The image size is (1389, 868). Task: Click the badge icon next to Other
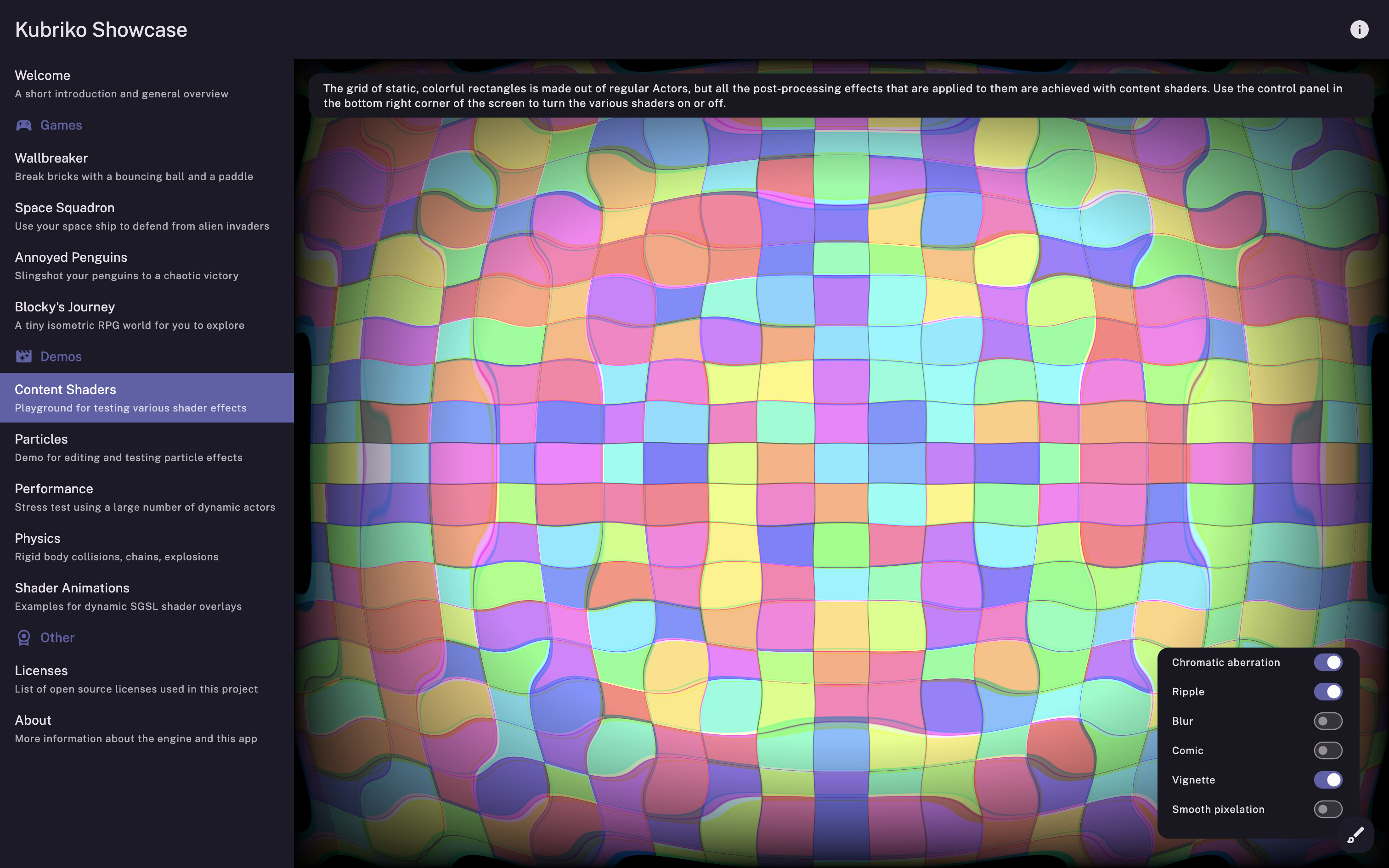(23, 637)
